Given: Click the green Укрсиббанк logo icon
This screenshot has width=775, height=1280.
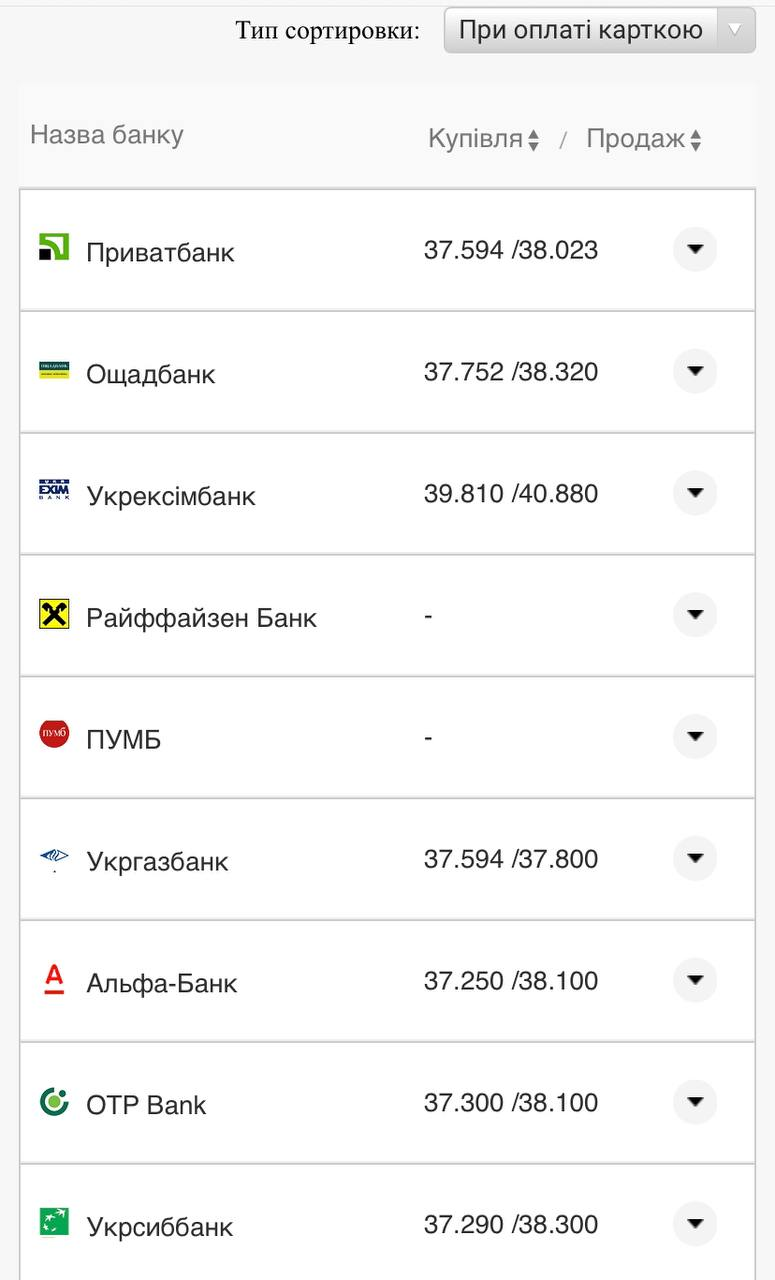Looking at the screenshot, I should tap(54, 1222).
